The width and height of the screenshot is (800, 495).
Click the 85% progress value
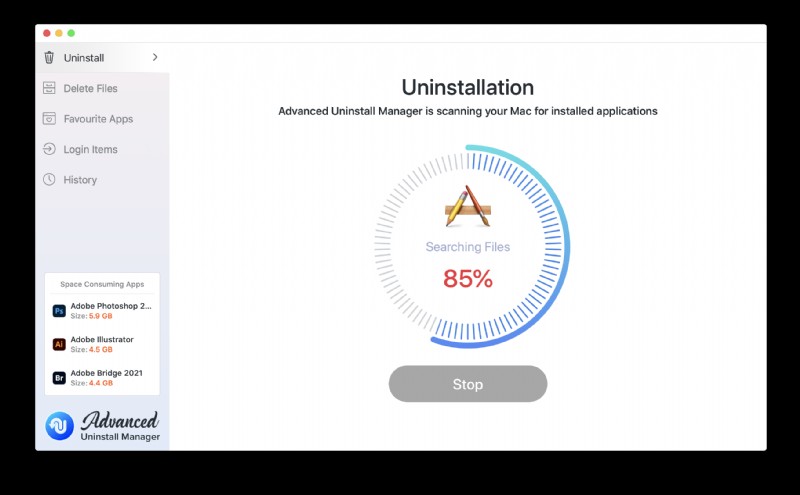pyautogui.click(x=468, y=279)
